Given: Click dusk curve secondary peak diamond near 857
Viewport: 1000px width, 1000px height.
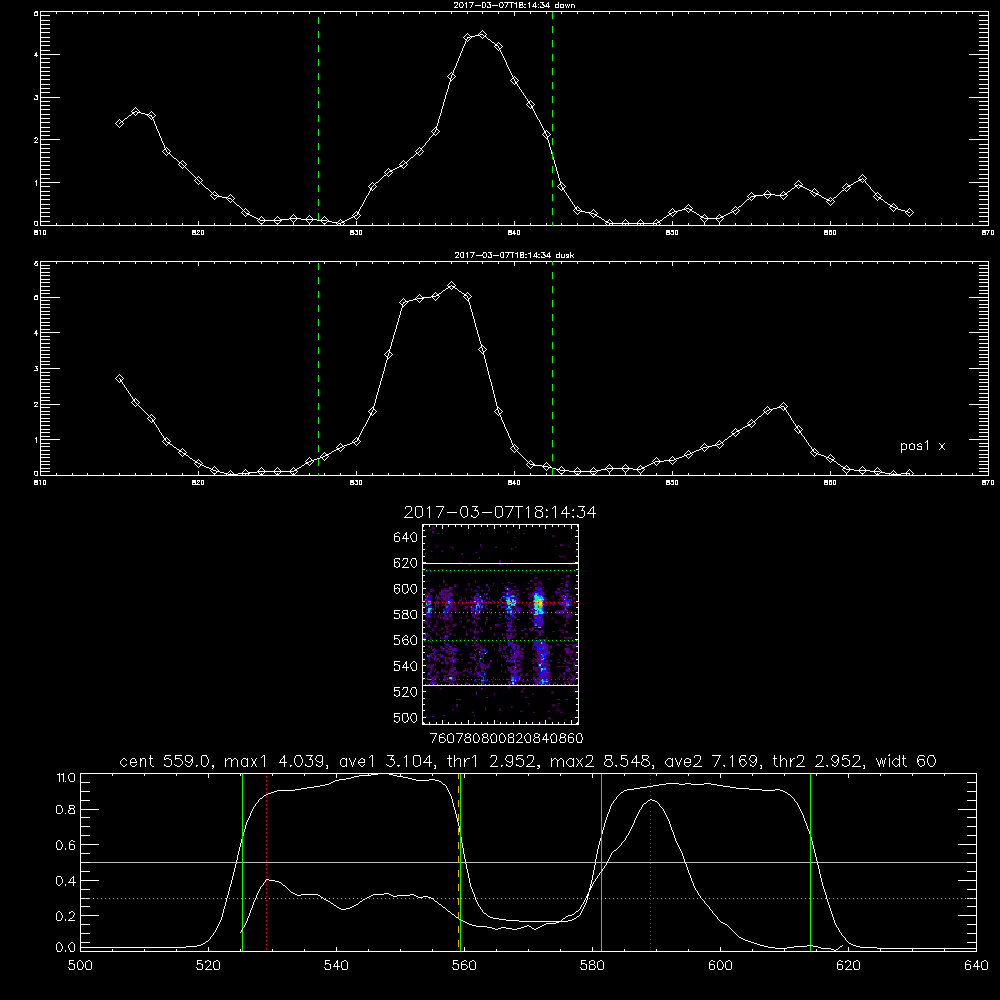Looking at the screenshot, I should 784,406.
